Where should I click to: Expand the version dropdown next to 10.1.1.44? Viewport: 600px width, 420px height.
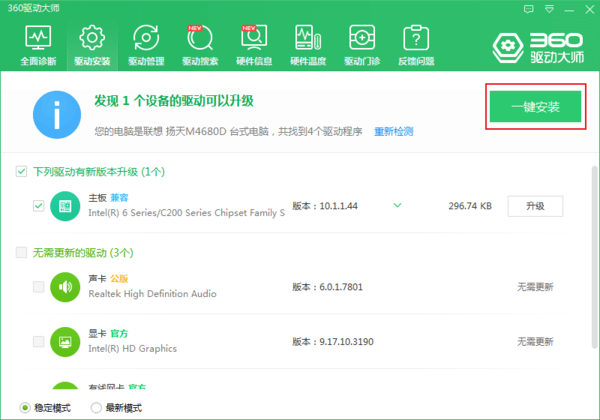point(397,206)
